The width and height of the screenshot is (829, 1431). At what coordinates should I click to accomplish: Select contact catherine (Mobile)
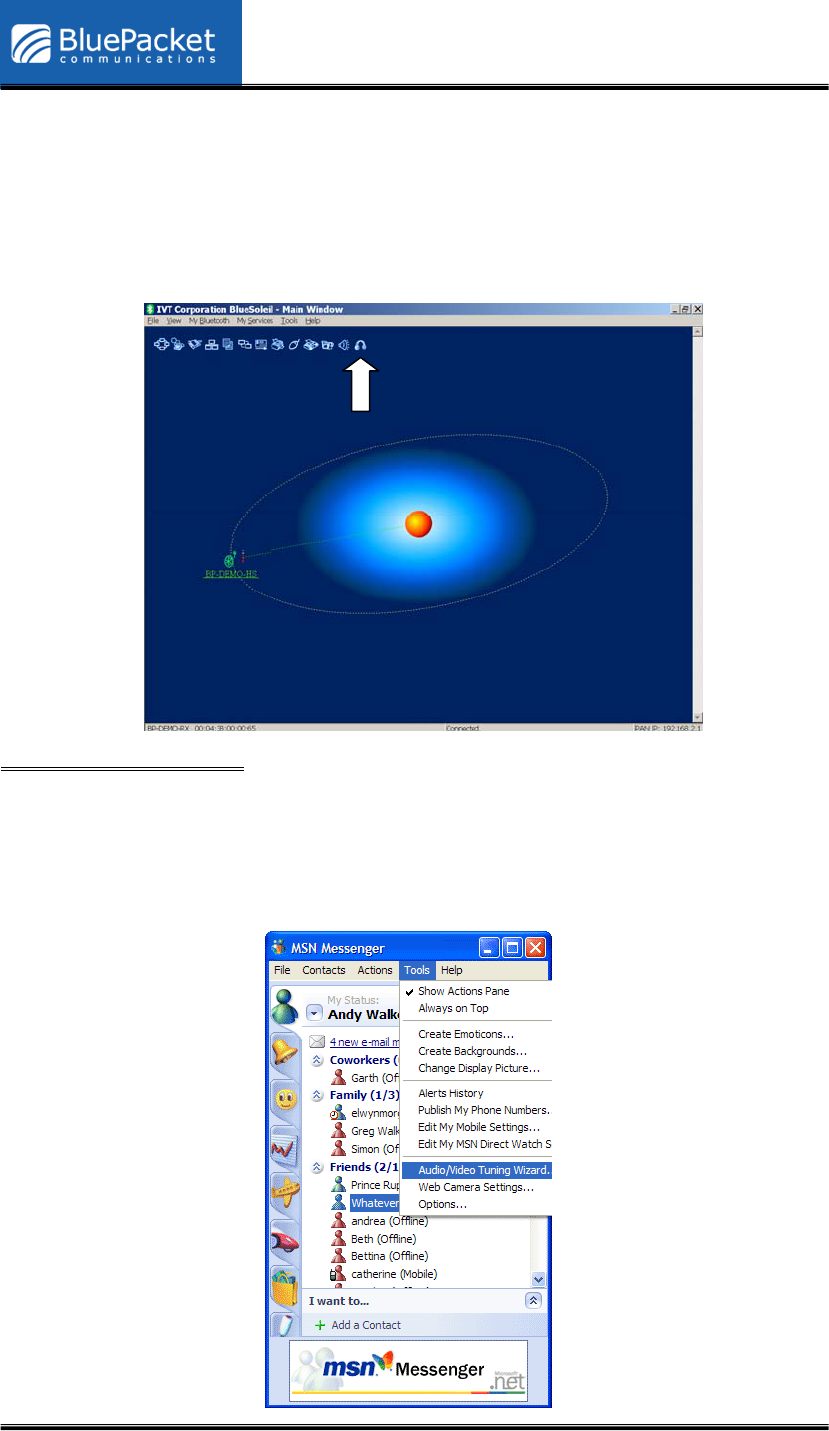coord(384,1274)
